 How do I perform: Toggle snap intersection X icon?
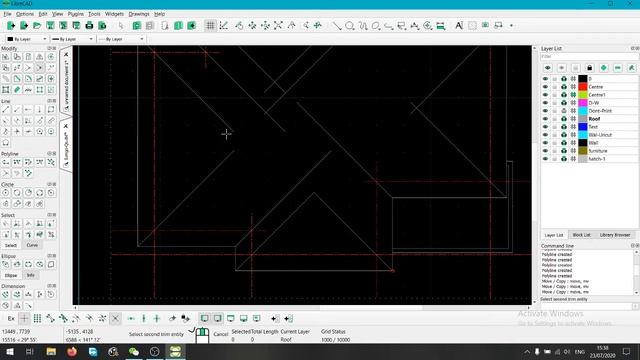coord(116,319)
